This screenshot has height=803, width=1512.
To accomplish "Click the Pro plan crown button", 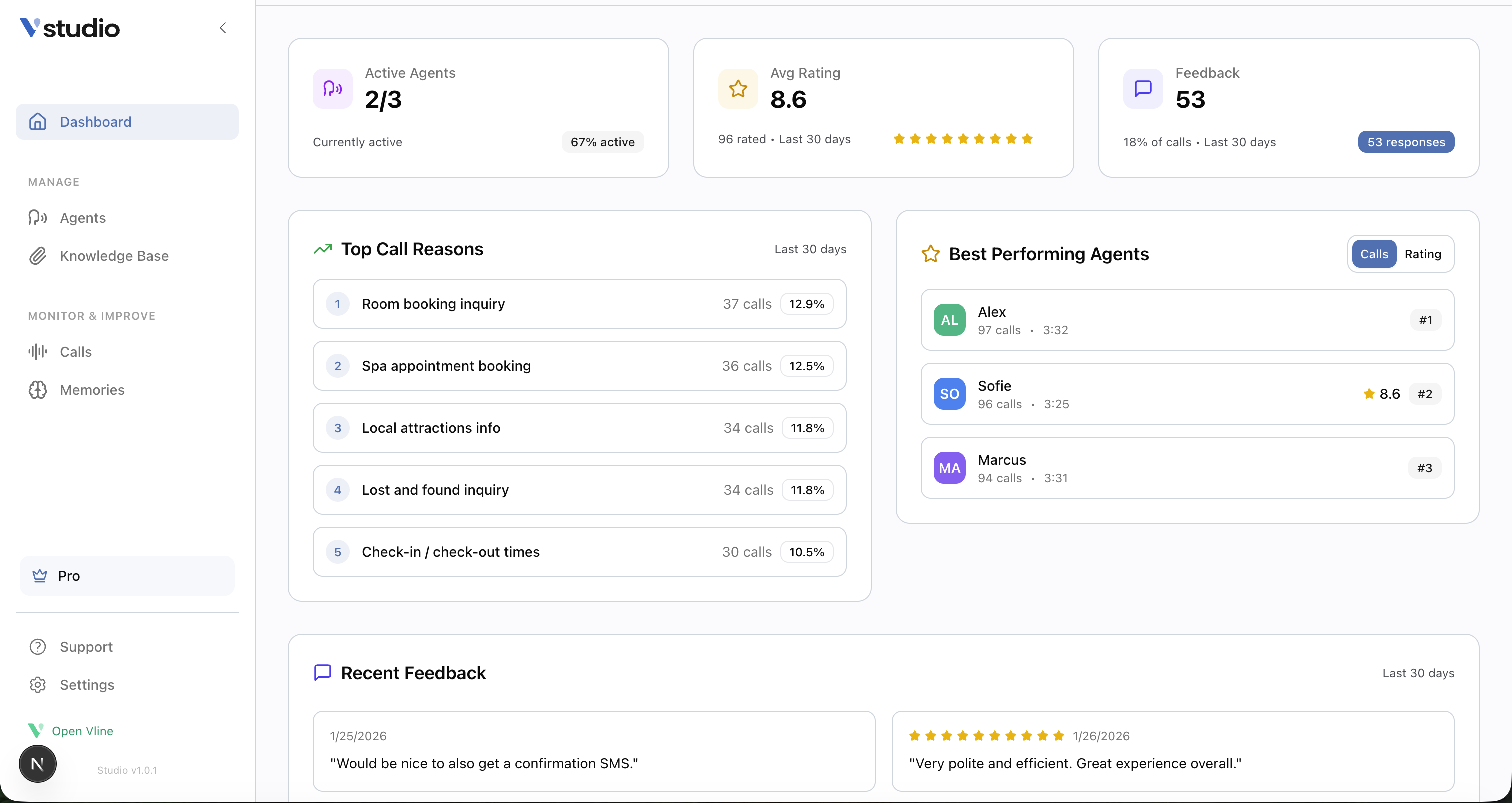I will [x=127, y=576].
